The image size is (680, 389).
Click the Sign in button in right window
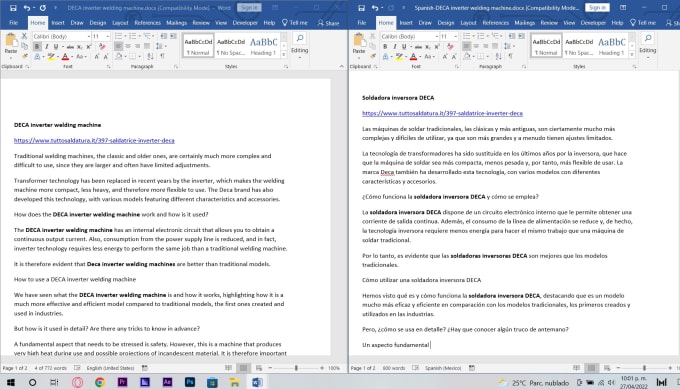click(597, 7)
